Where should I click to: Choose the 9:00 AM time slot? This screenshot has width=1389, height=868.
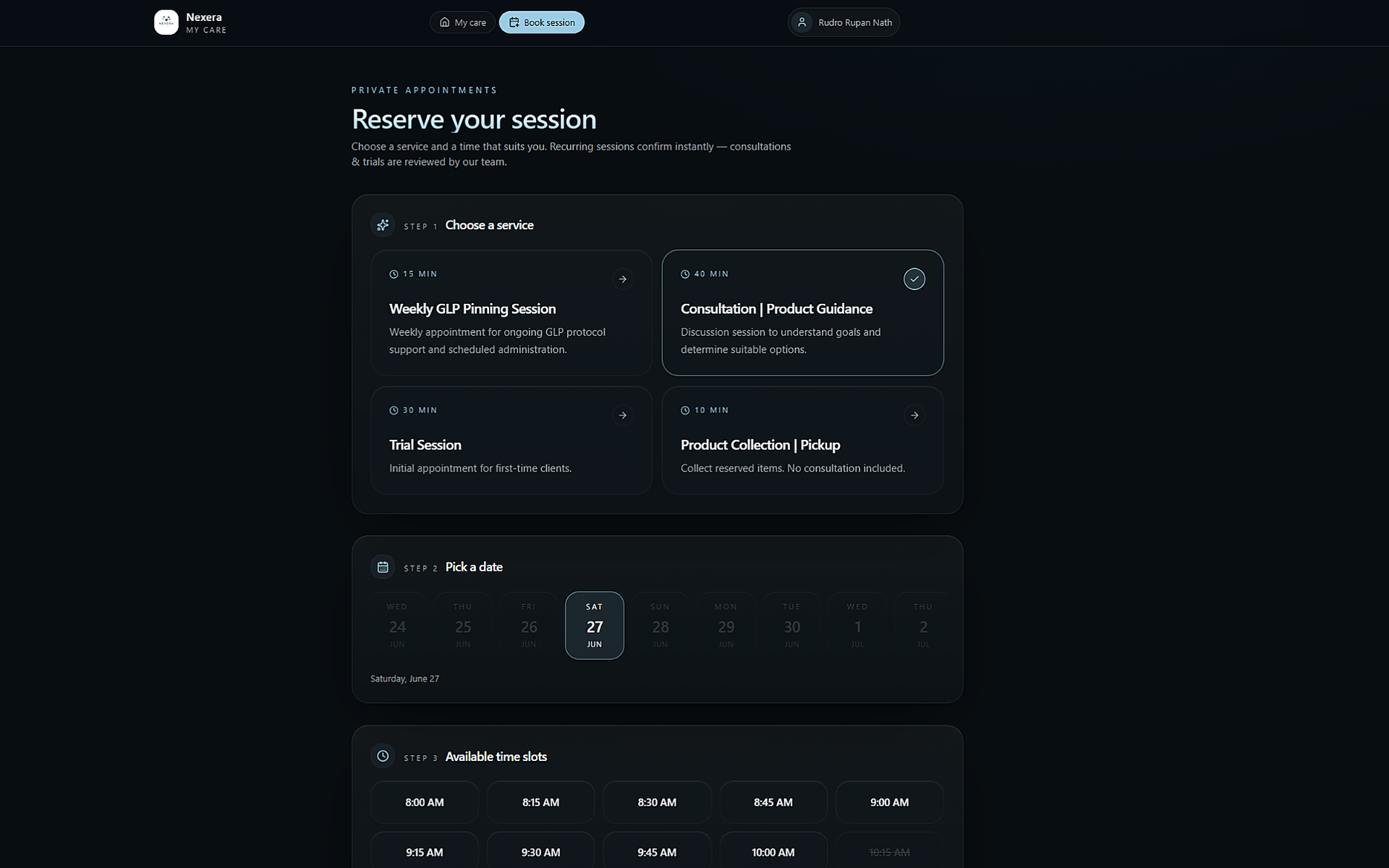[x=890, y=802]
